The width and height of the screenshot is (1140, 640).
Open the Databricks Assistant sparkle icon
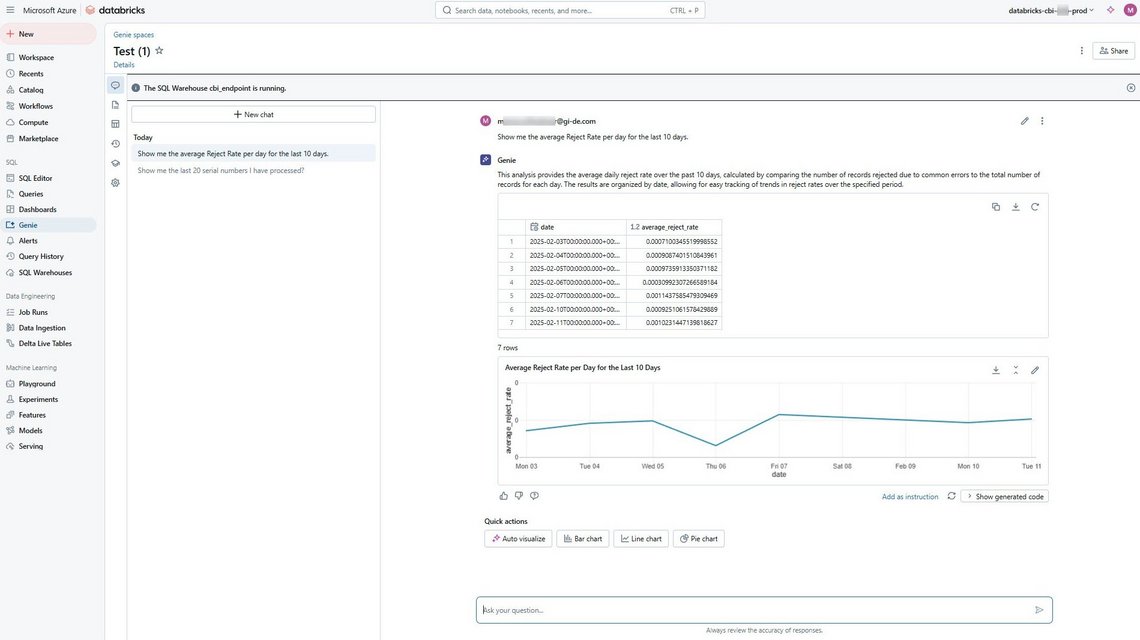(x=1110, y=10)
